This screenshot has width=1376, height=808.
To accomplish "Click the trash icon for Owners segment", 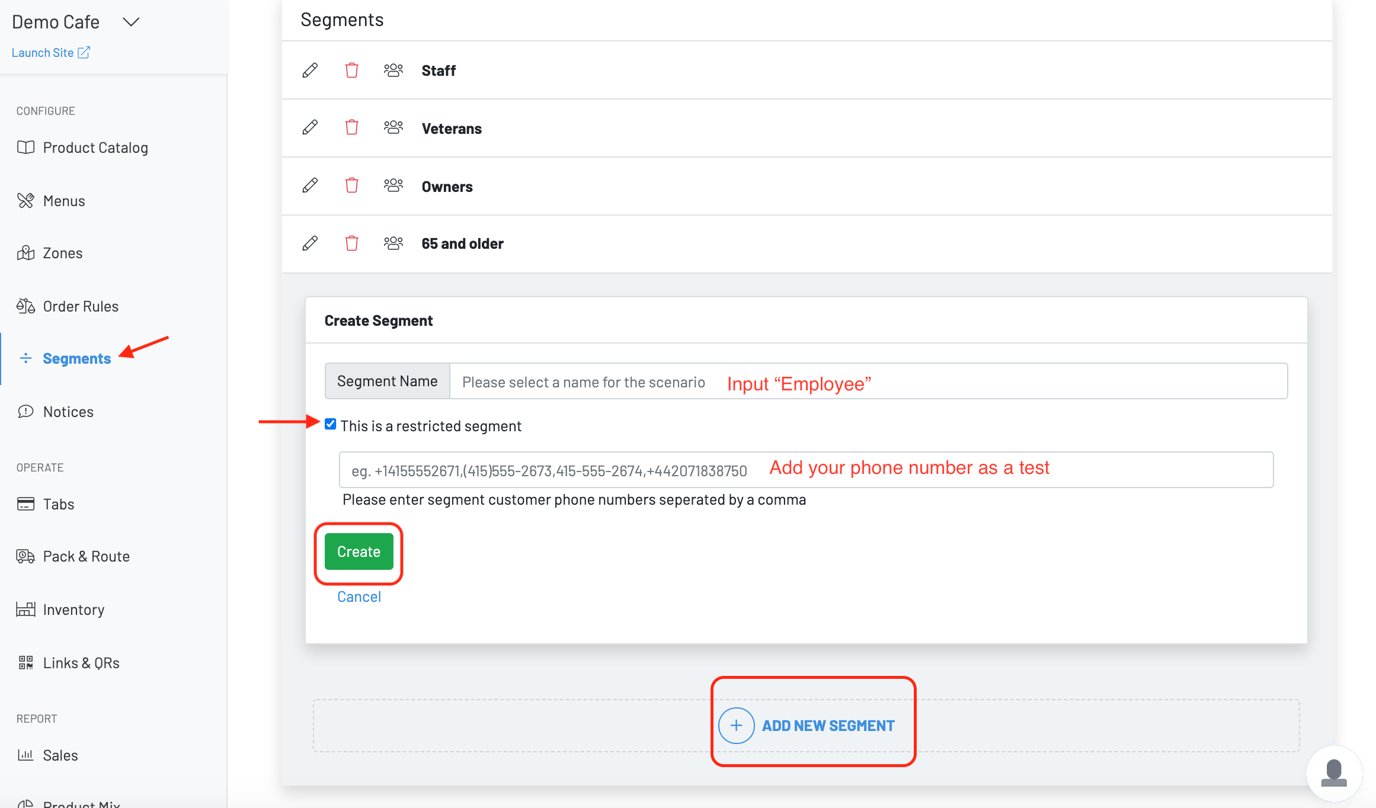I will (x=352, y=186).
